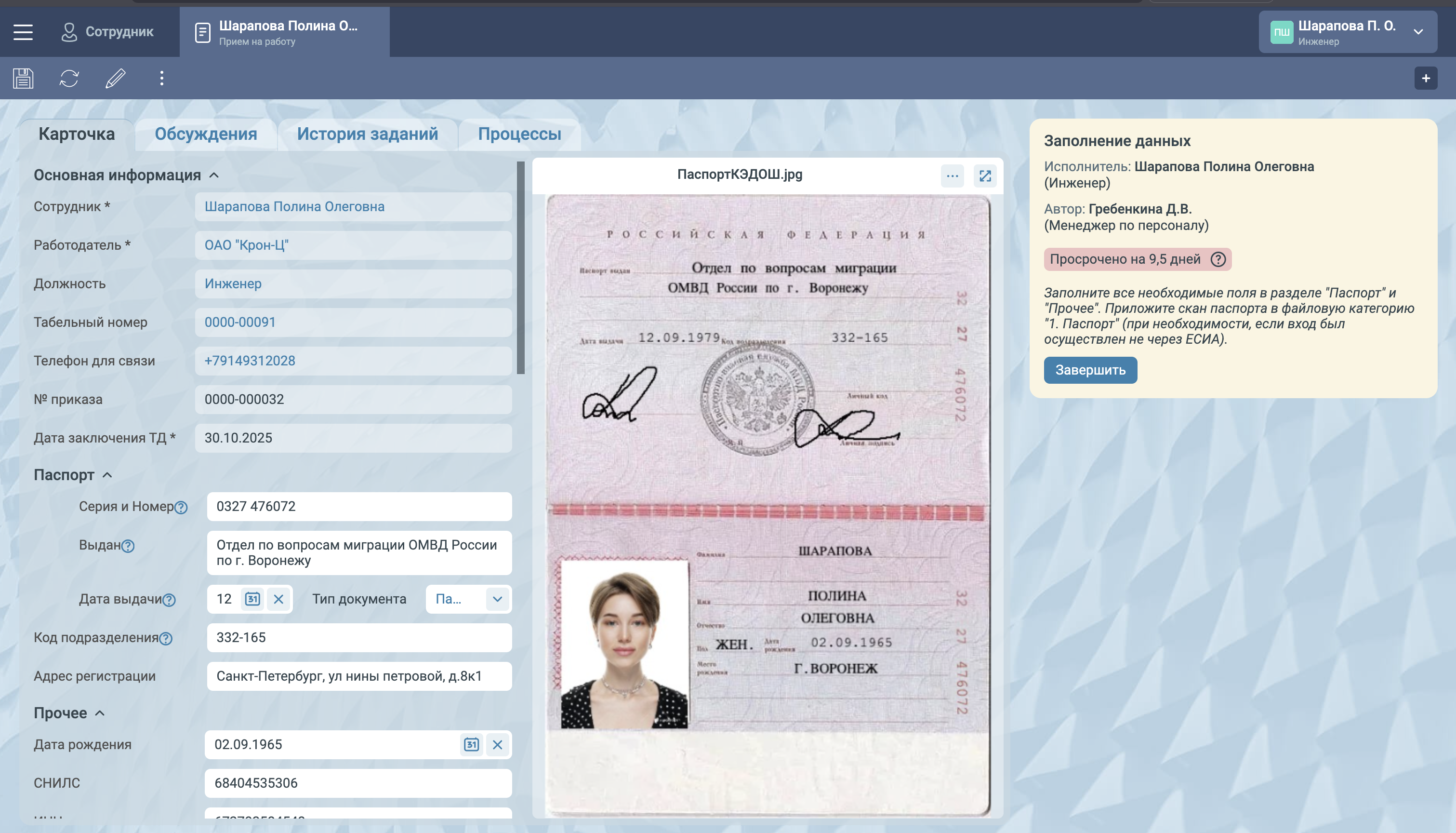Switch to the Обсуждения tab
Image resolution: width=1456 pixels, height=833 pixels.
(x=206, y=134)
